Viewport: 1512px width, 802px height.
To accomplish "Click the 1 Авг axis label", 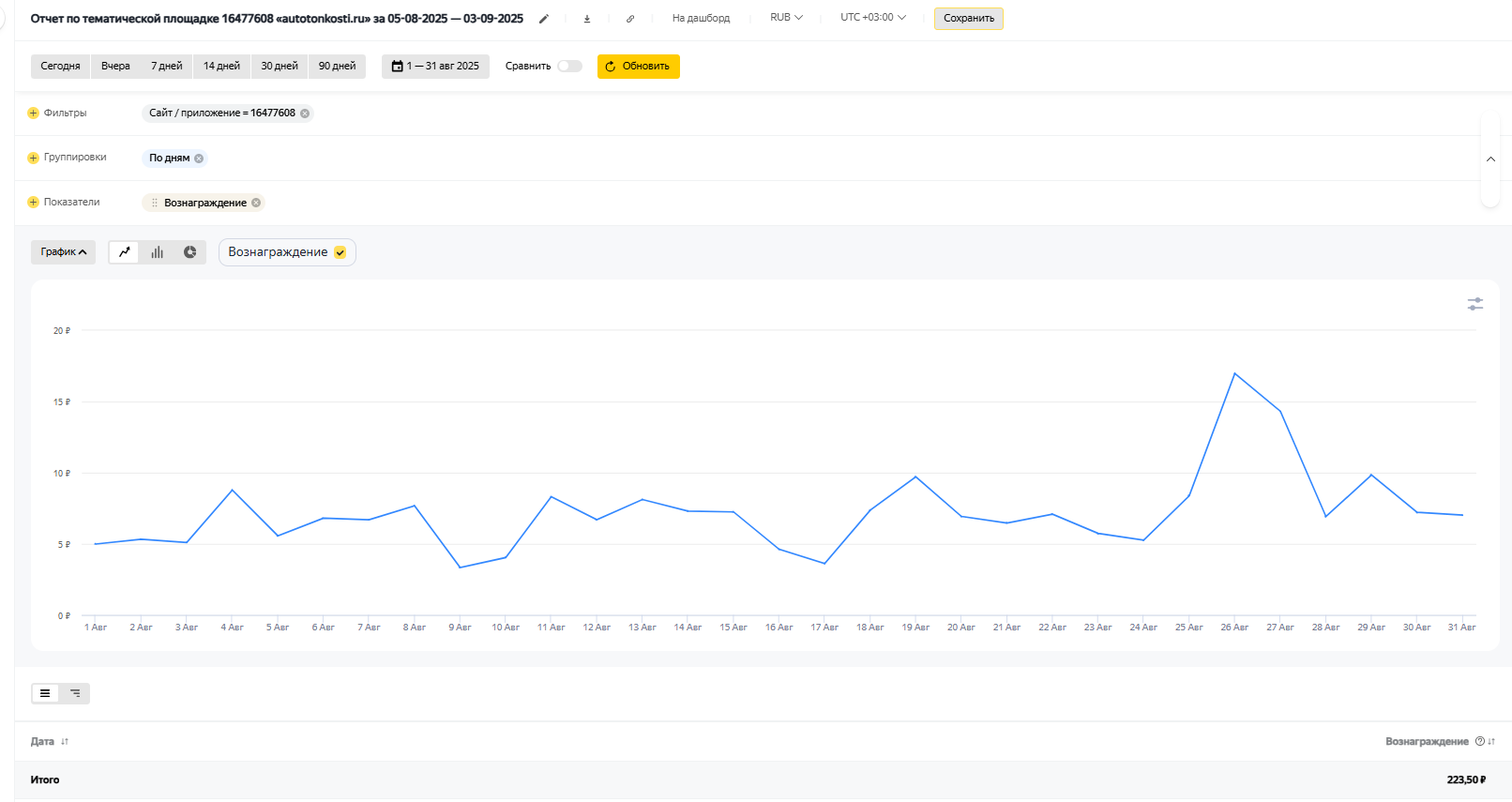I will click(96, 628).
